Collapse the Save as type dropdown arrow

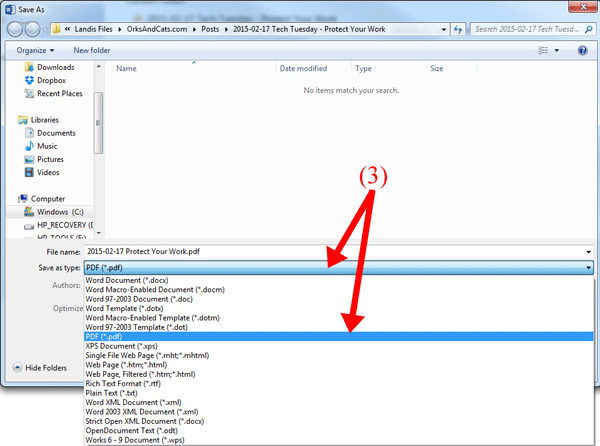coord(589,268)
